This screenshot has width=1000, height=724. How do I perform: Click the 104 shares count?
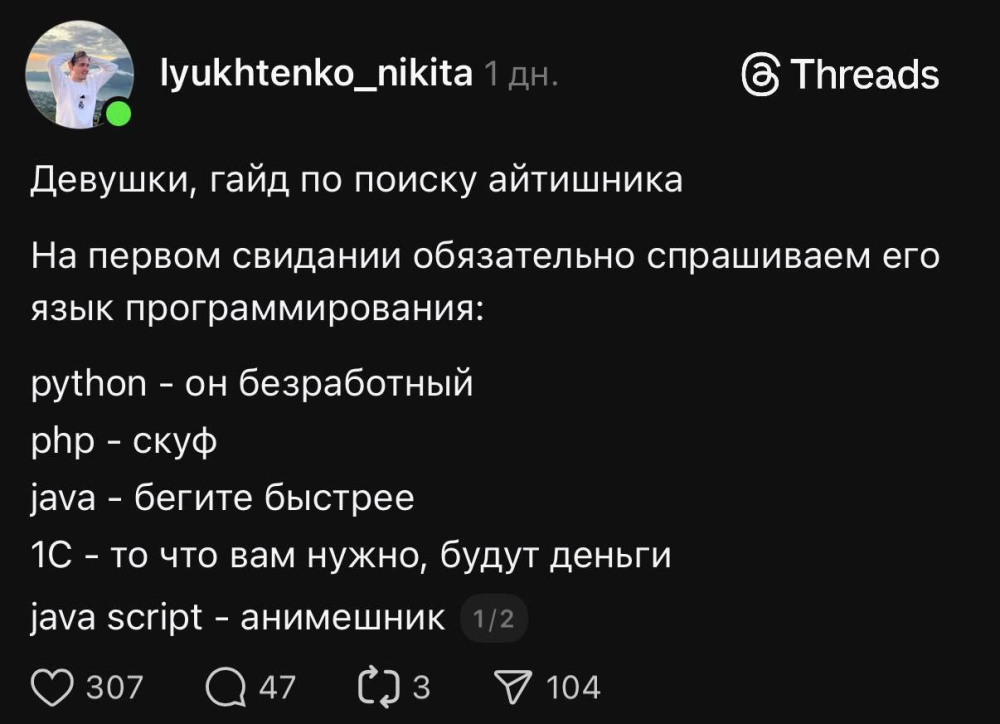tap(574, 688)
